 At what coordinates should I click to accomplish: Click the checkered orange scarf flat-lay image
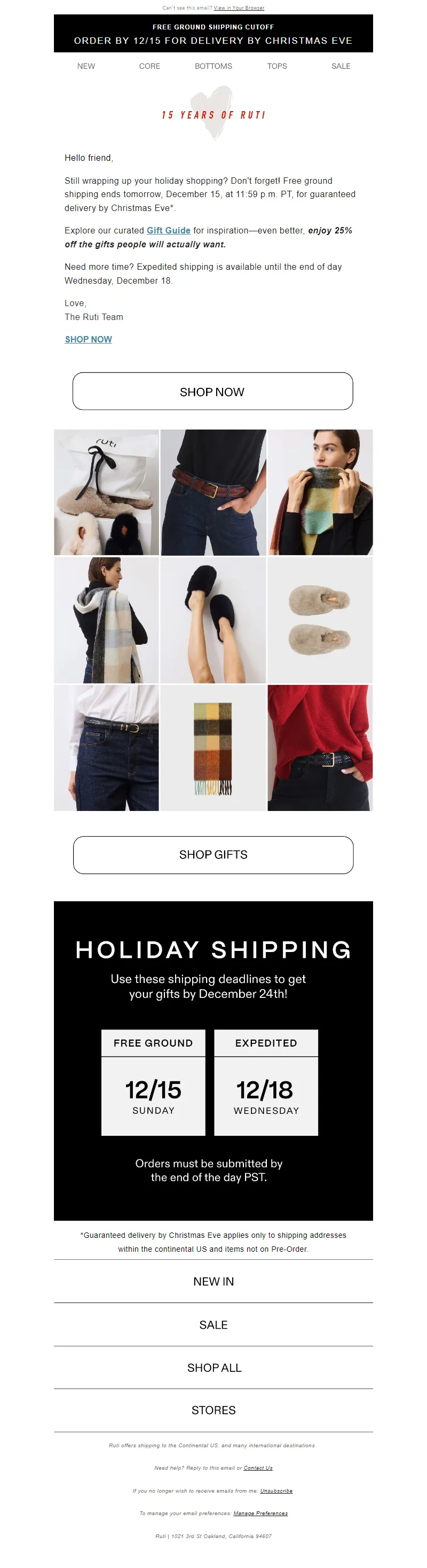pyautogui.click(x=213, y=747)
